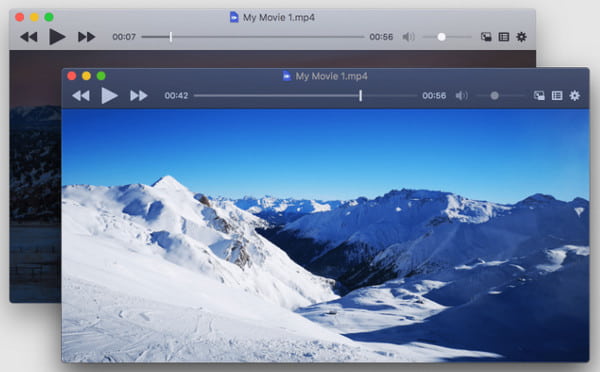Click the front window's volume slider knob
The height and width of the screenshot is (372, 600).
pos(494,95)
